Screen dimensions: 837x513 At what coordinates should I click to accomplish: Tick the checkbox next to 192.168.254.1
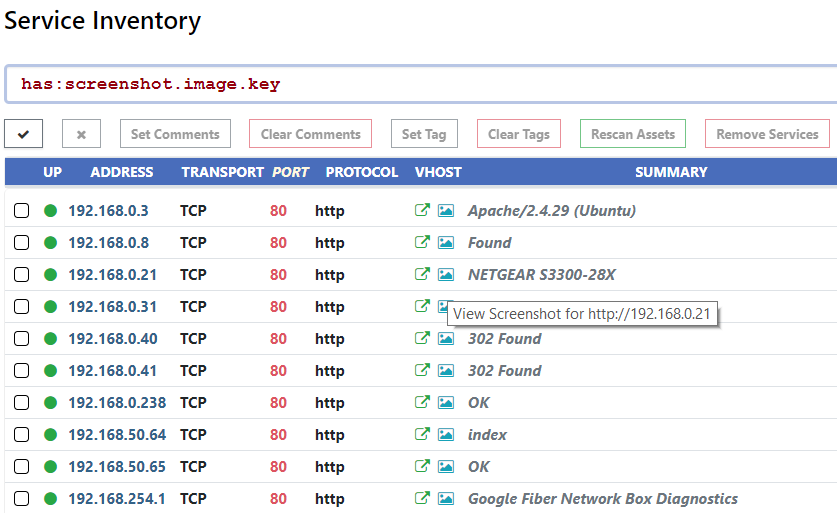tap(22, 499)
